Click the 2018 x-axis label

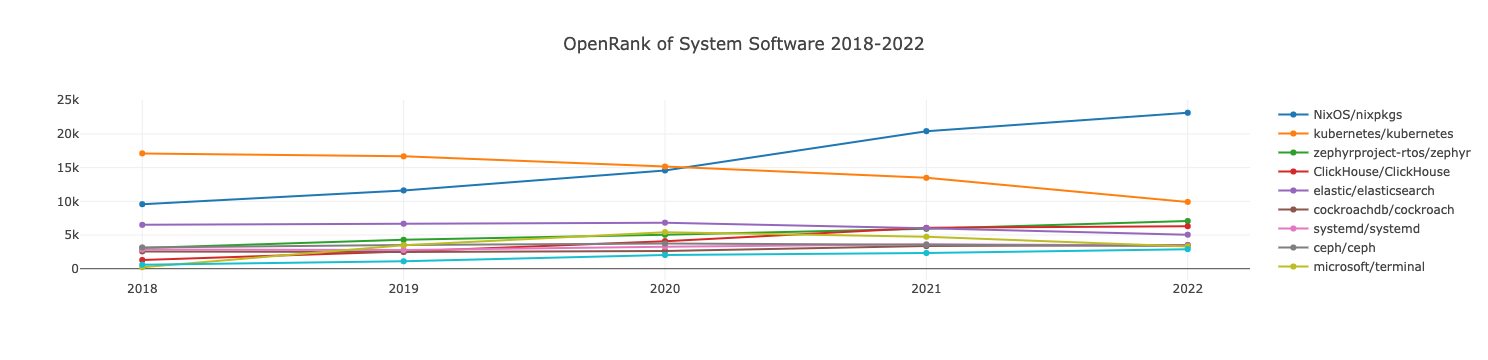(x=142, y=289)
